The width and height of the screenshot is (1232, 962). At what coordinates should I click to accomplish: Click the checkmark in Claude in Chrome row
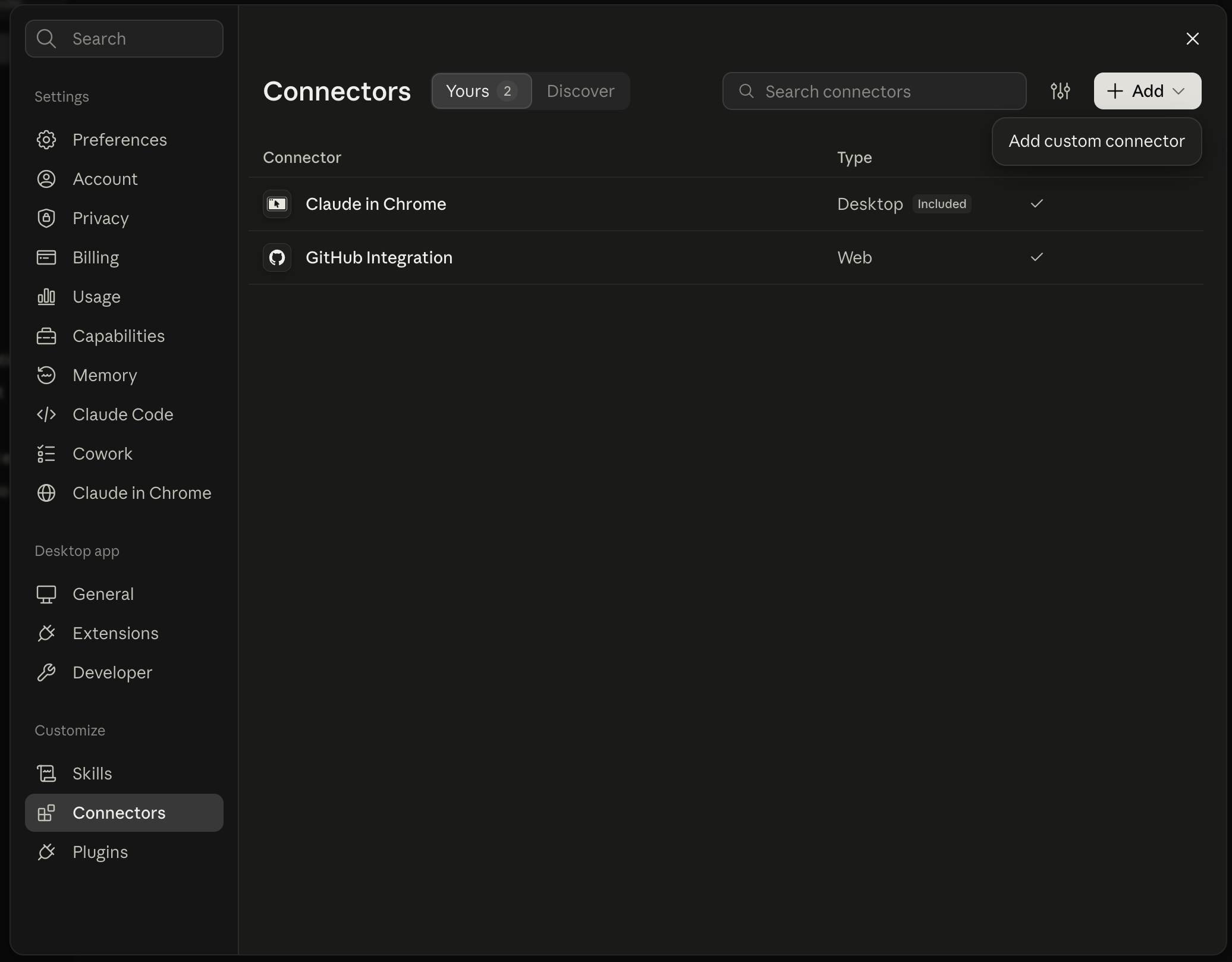pyautogui.click(x=1037, y=204)
